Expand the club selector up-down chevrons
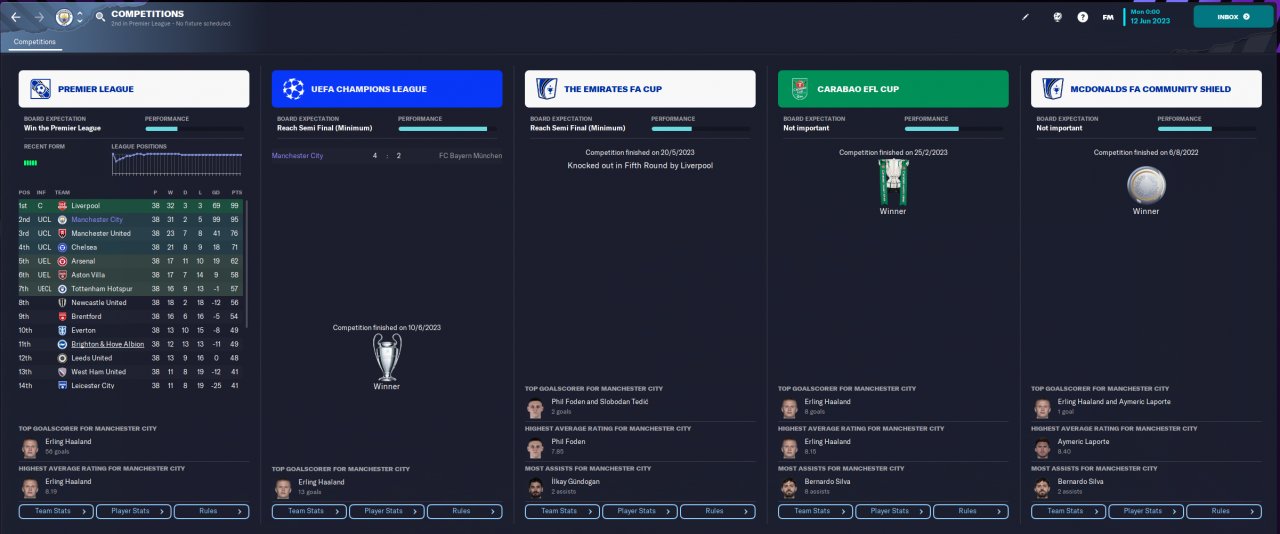Screen dimensions: 1280x534 pyautogui.click(x=80, y=17)
